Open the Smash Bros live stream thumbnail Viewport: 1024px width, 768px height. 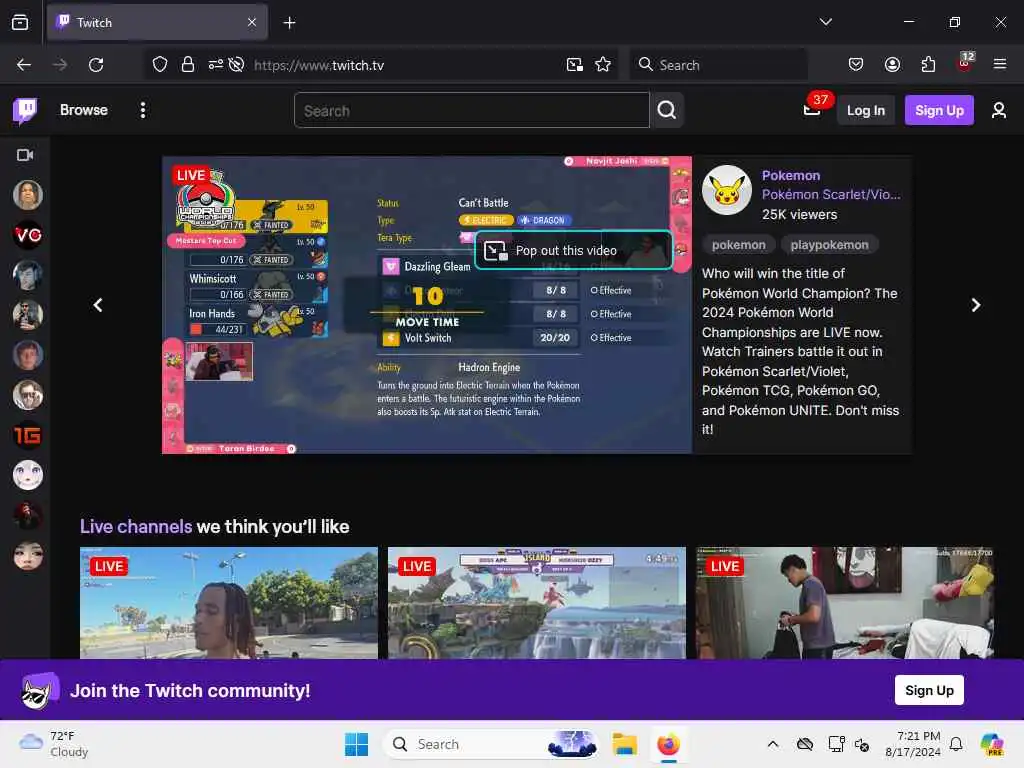point(537,603)
